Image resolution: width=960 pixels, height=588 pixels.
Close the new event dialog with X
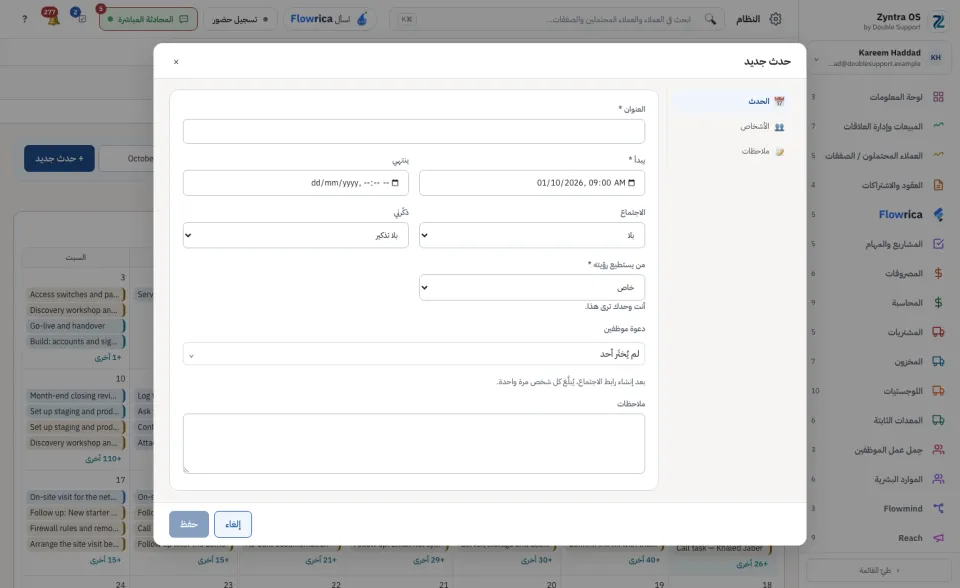176,62
